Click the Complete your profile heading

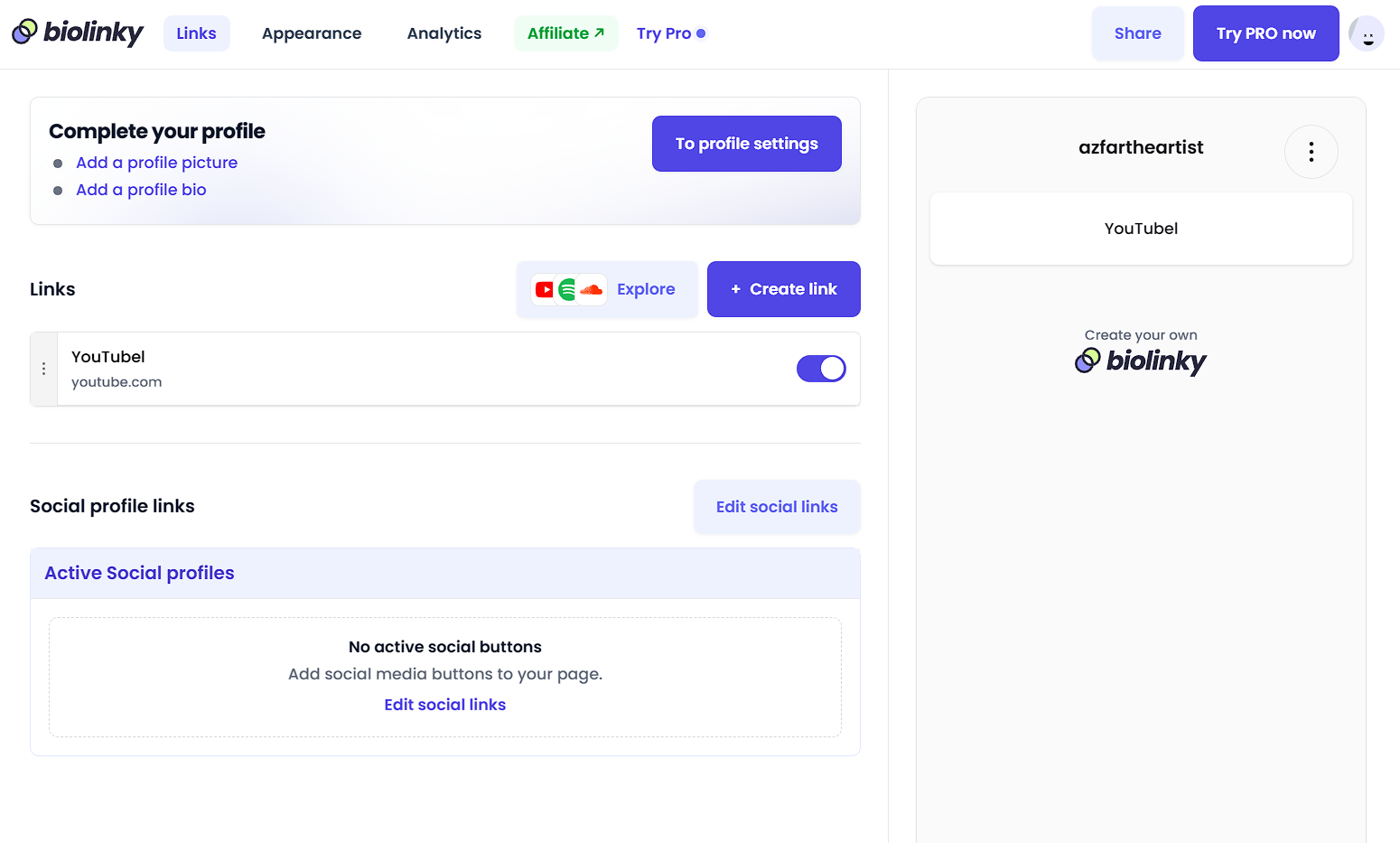click(157, 131)
